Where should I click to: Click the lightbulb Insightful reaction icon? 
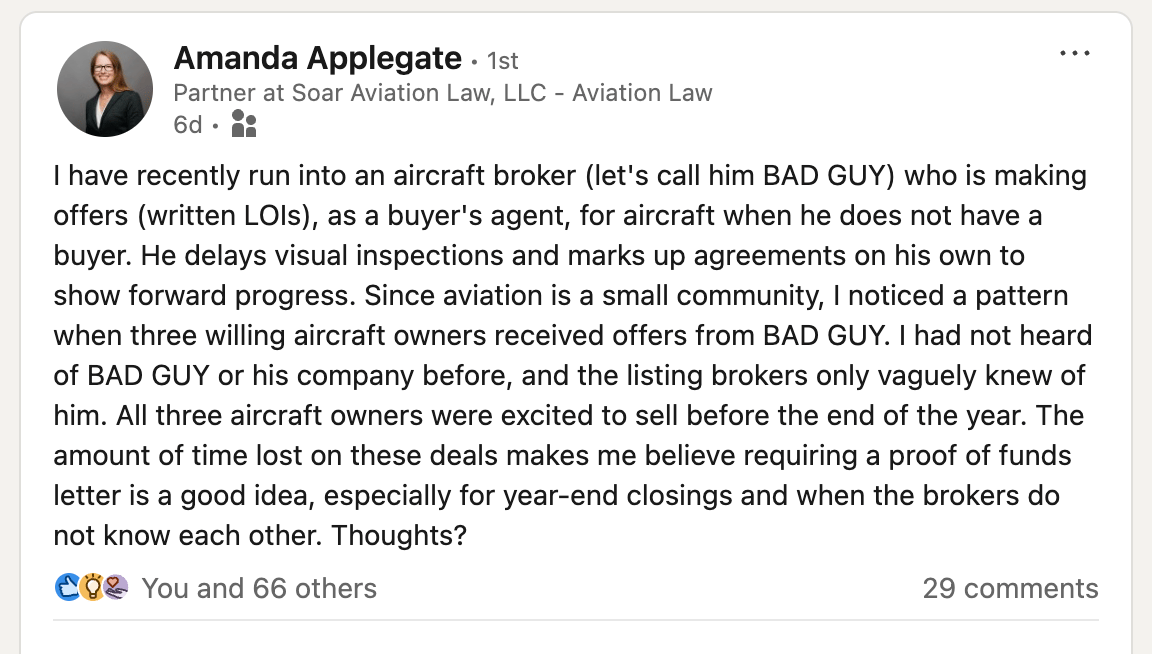coord(91,588)
